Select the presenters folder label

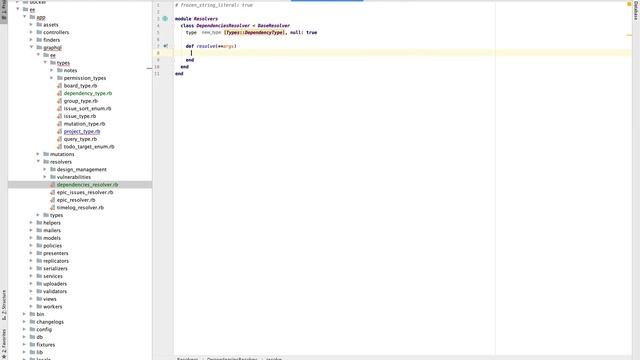56,253
